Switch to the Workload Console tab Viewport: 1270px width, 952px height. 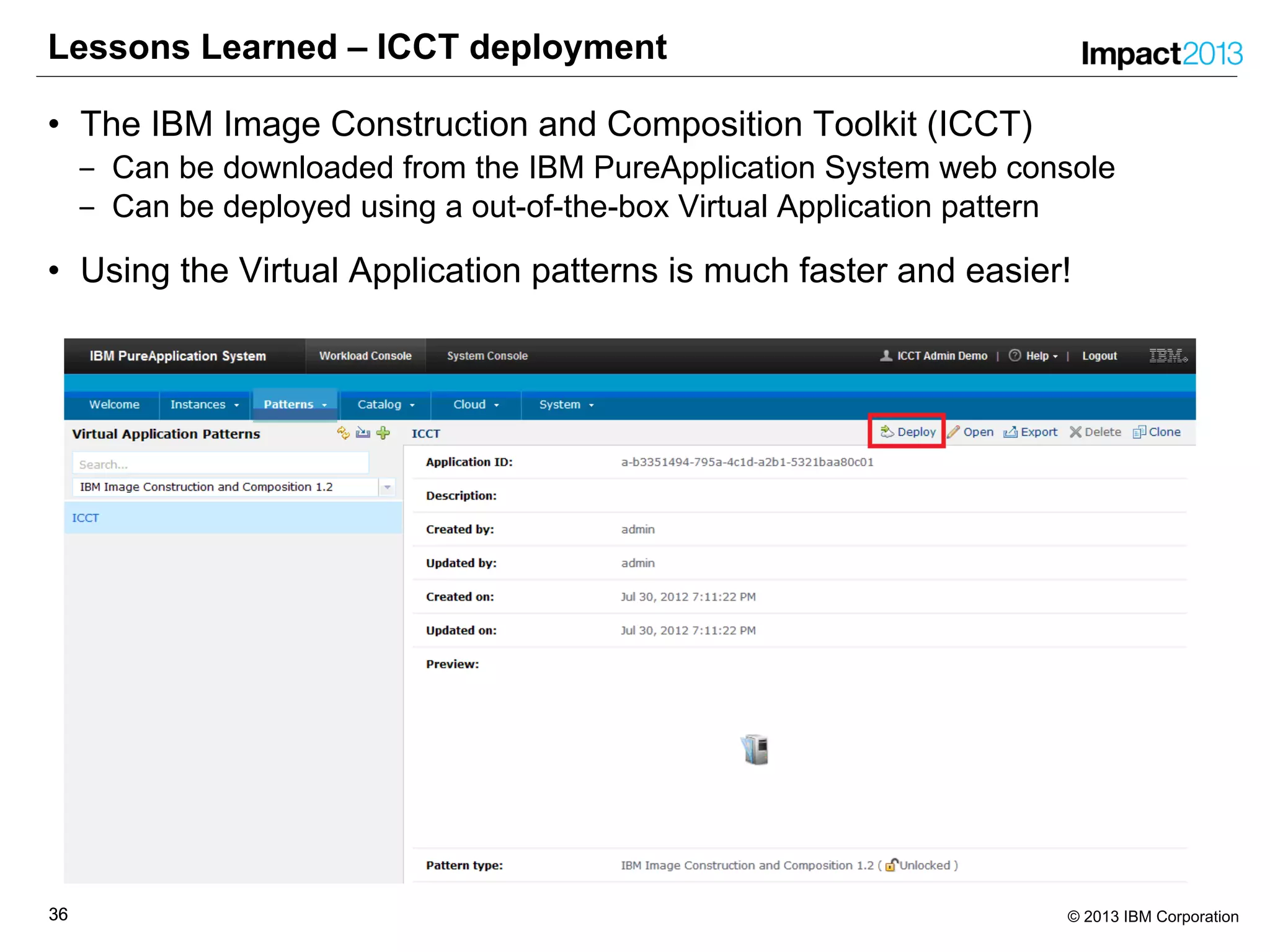[365, 356]
